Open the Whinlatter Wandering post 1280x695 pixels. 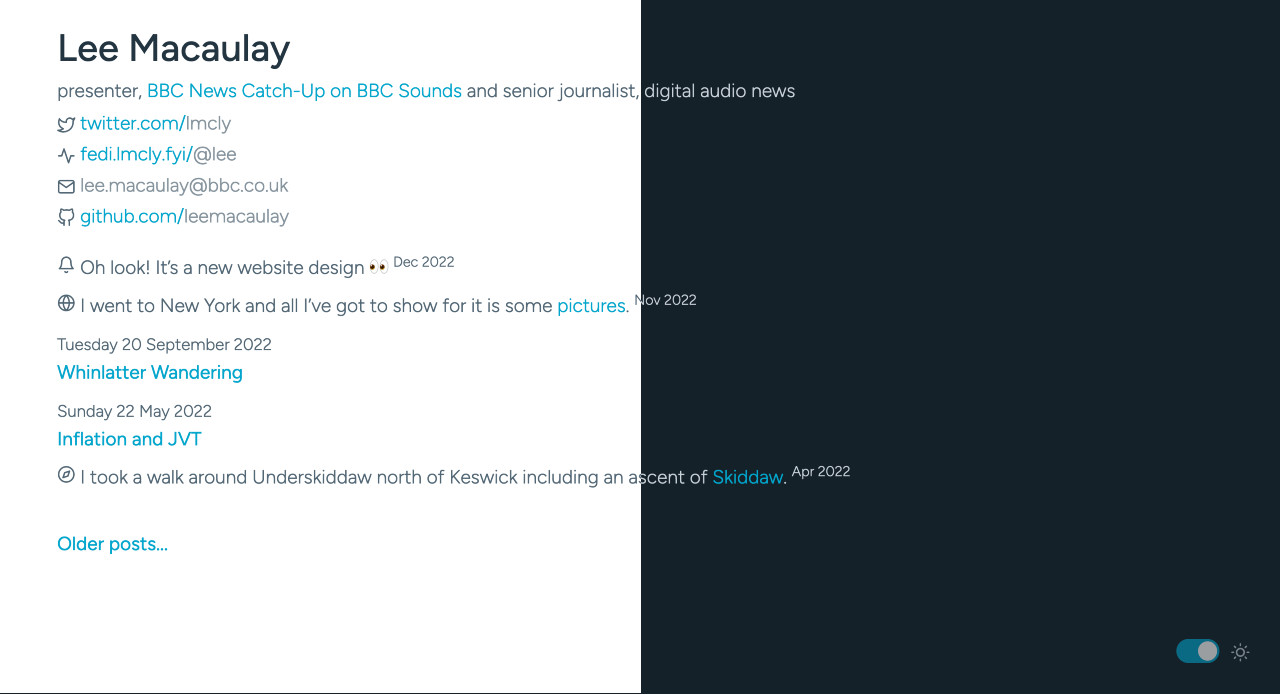click(150, 372)
